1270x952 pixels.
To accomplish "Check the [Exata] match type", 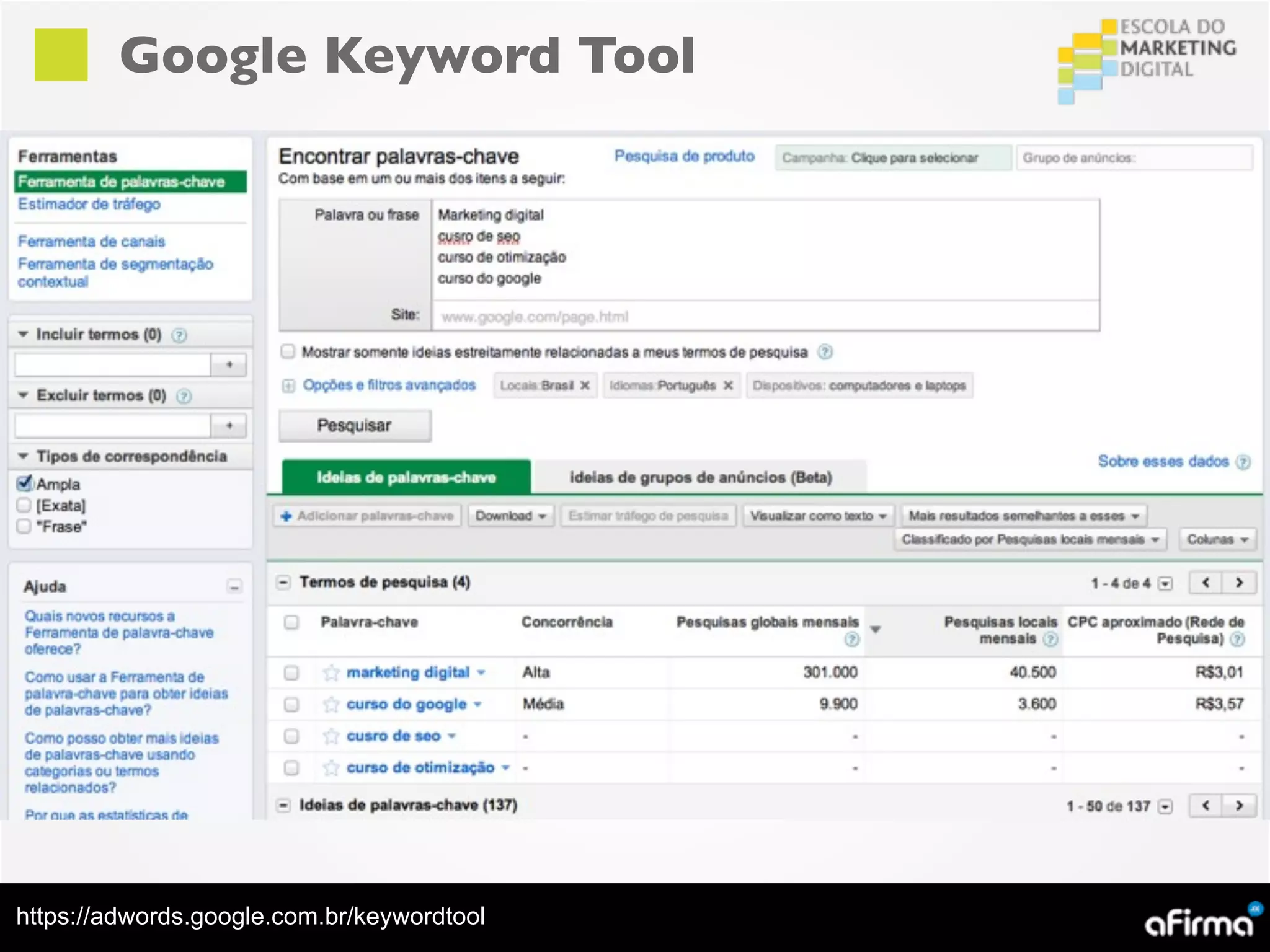I will [24, 505].
